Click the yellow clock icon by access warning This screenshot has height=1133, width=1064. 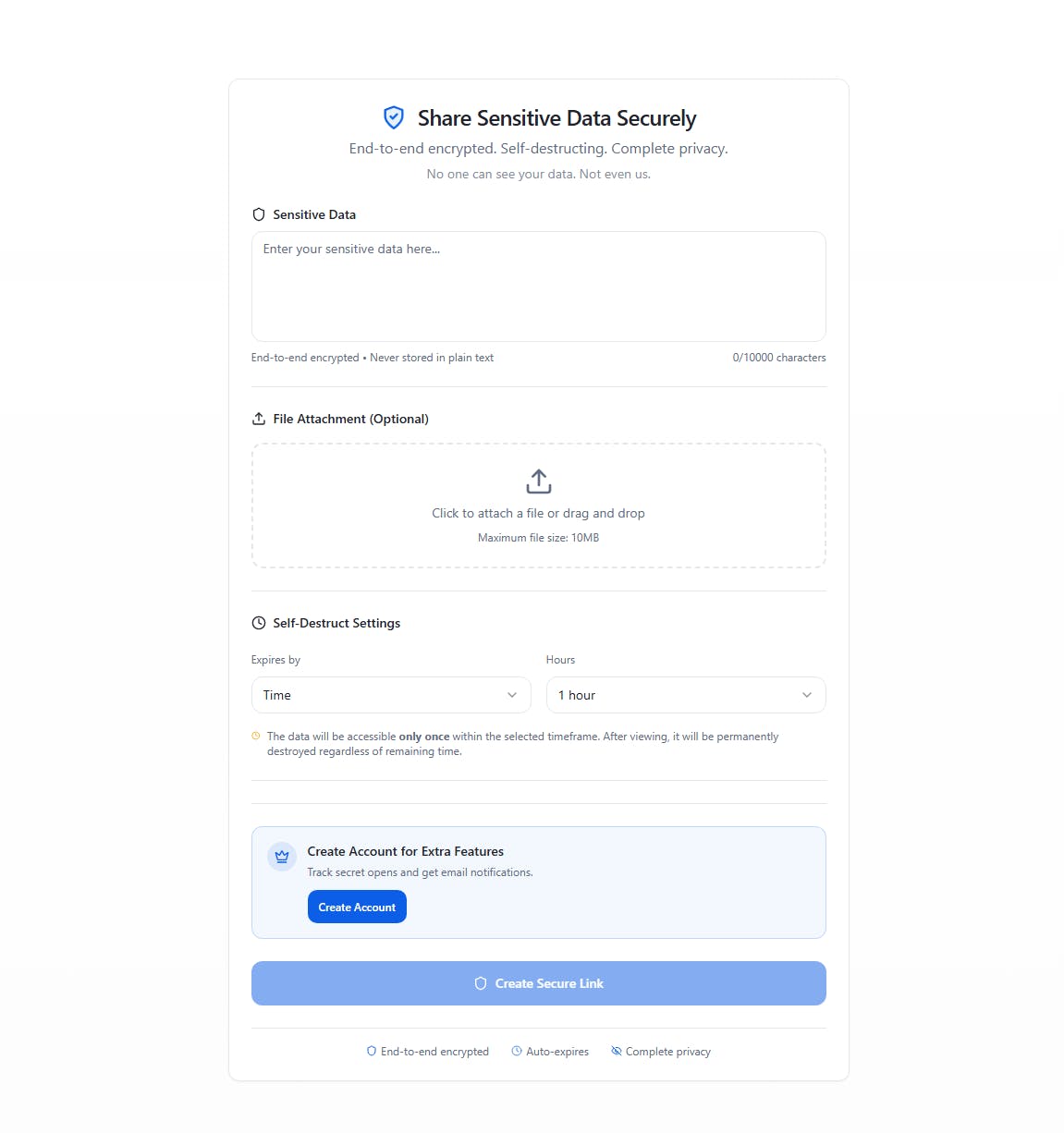pos(256,737)
